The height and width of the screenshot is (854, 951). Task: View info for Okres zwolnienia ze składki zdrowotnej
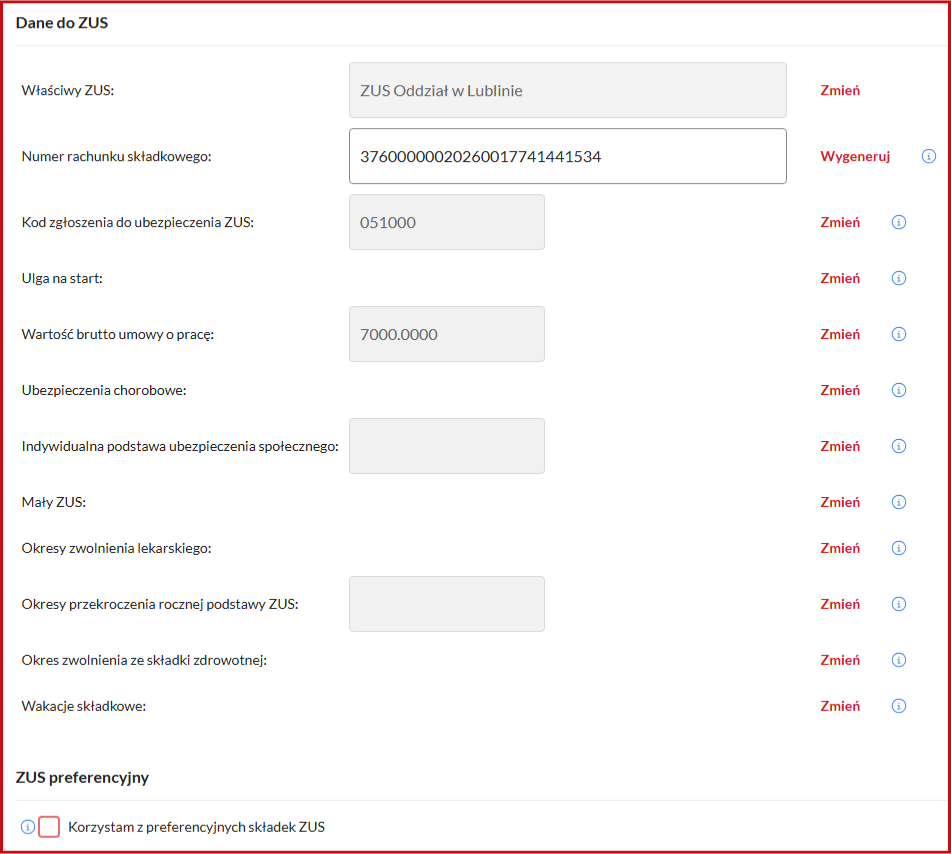pyautogui.click(x=899, y=660)
